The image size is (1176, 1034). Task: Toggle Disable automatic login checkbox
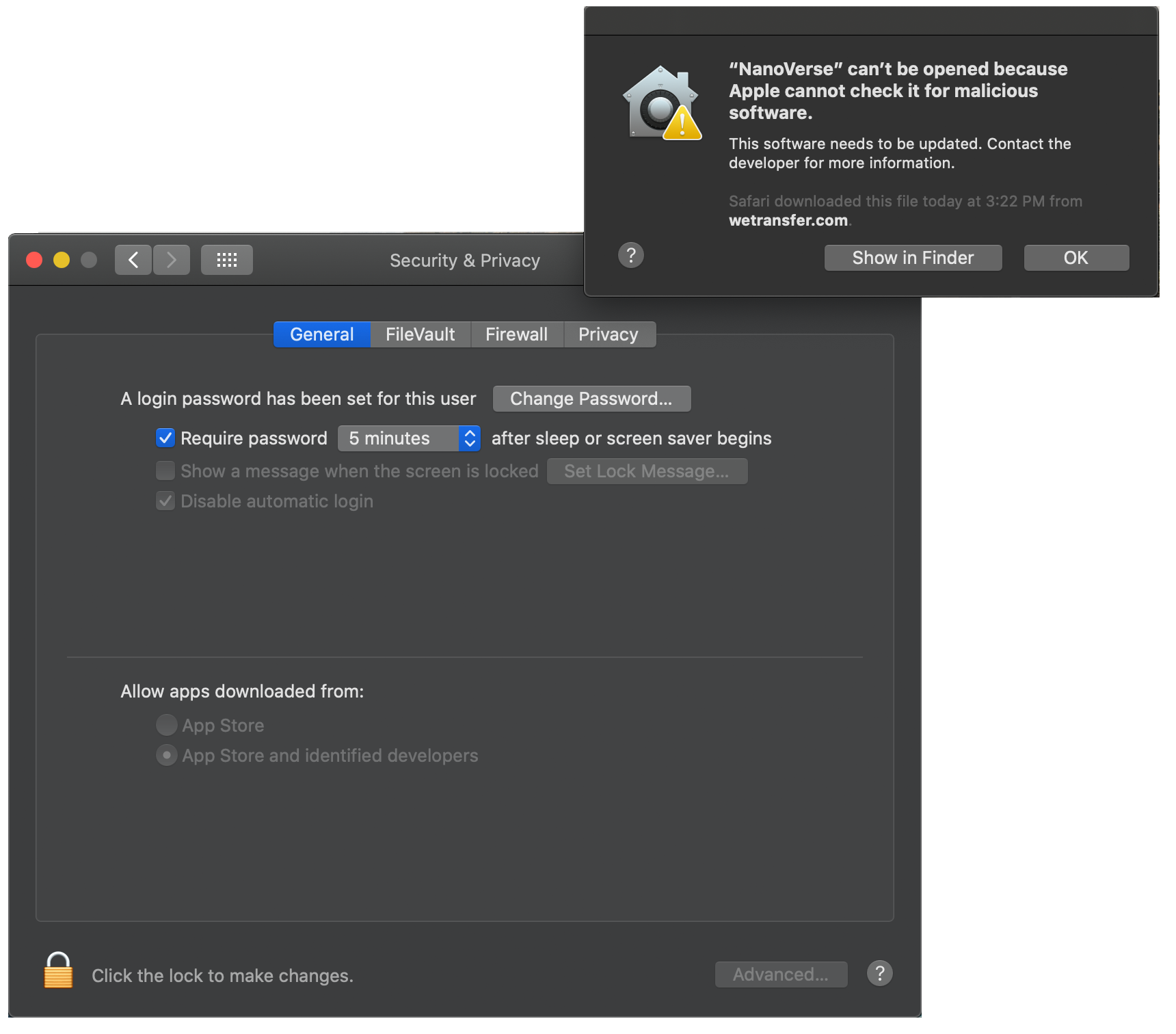(x=165, y=501)
